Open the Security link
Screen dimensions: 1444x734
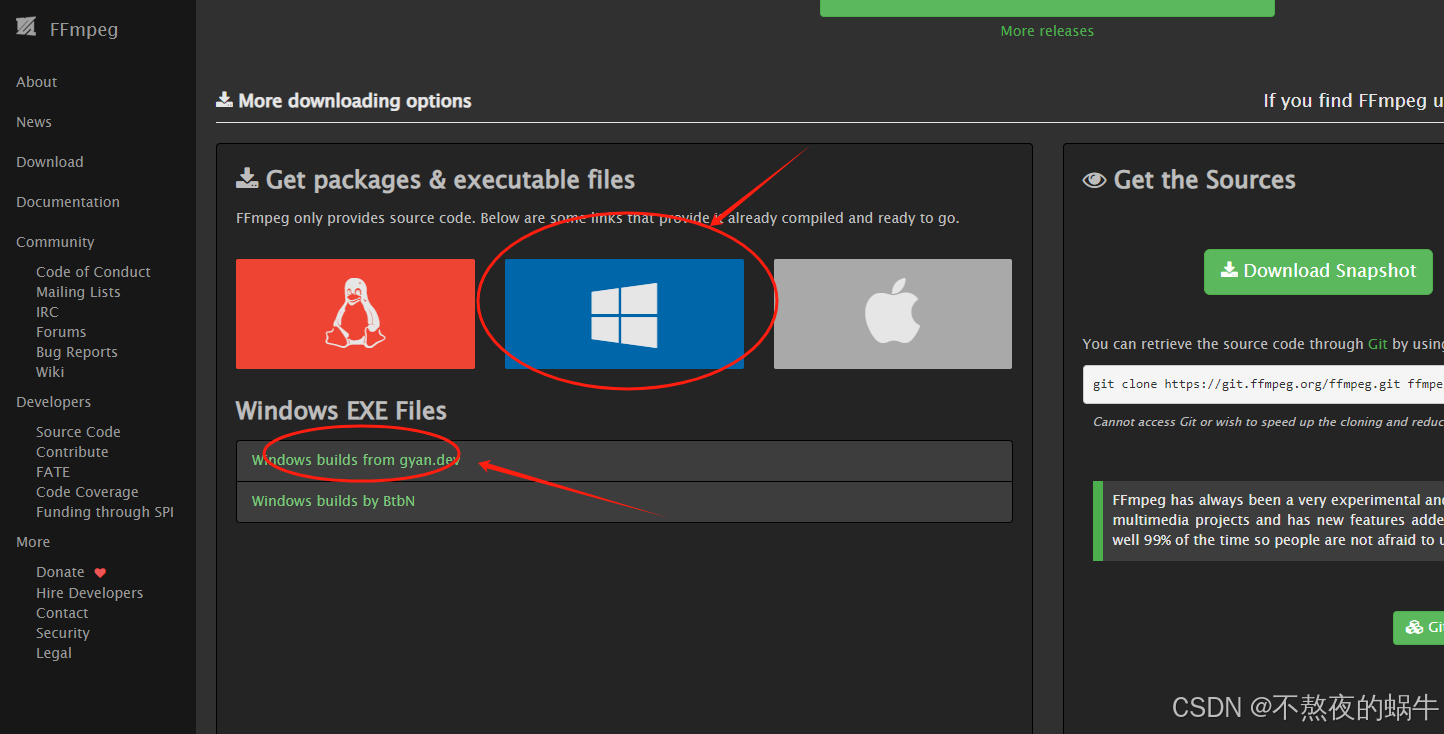click(63, 633)
